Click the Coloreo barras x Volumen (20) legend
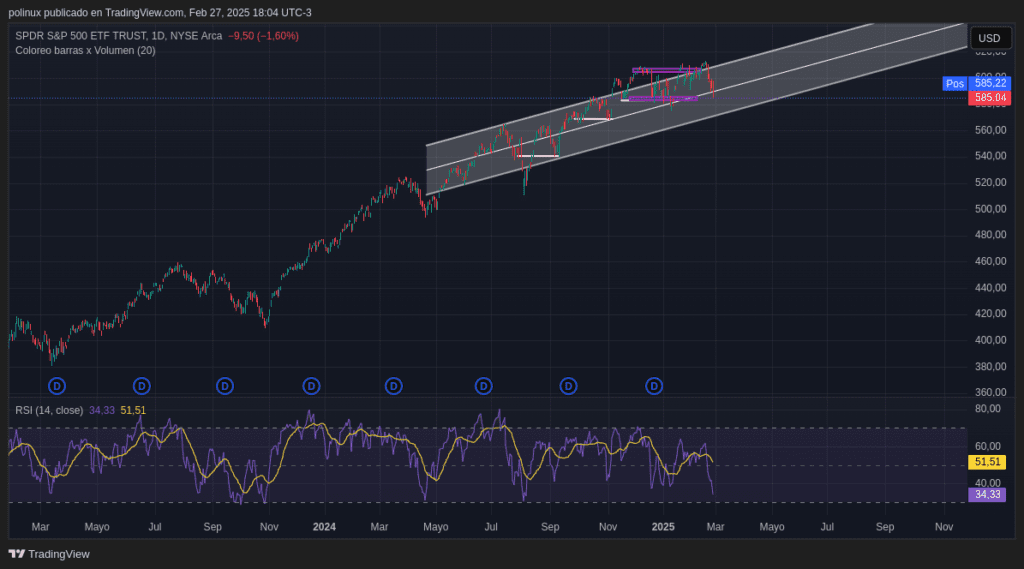Viewport: 1024px width, 569px height. click(86, 50)
